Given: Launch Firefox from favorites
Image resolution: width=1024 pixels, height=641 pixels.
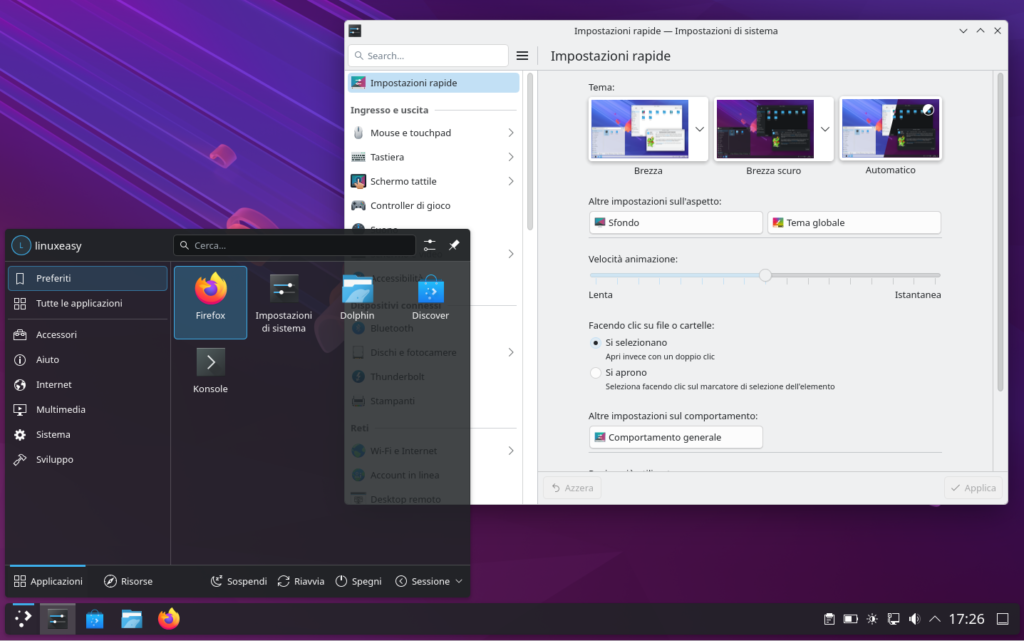Looking at the screenshot, I should [x=210, y=300].
